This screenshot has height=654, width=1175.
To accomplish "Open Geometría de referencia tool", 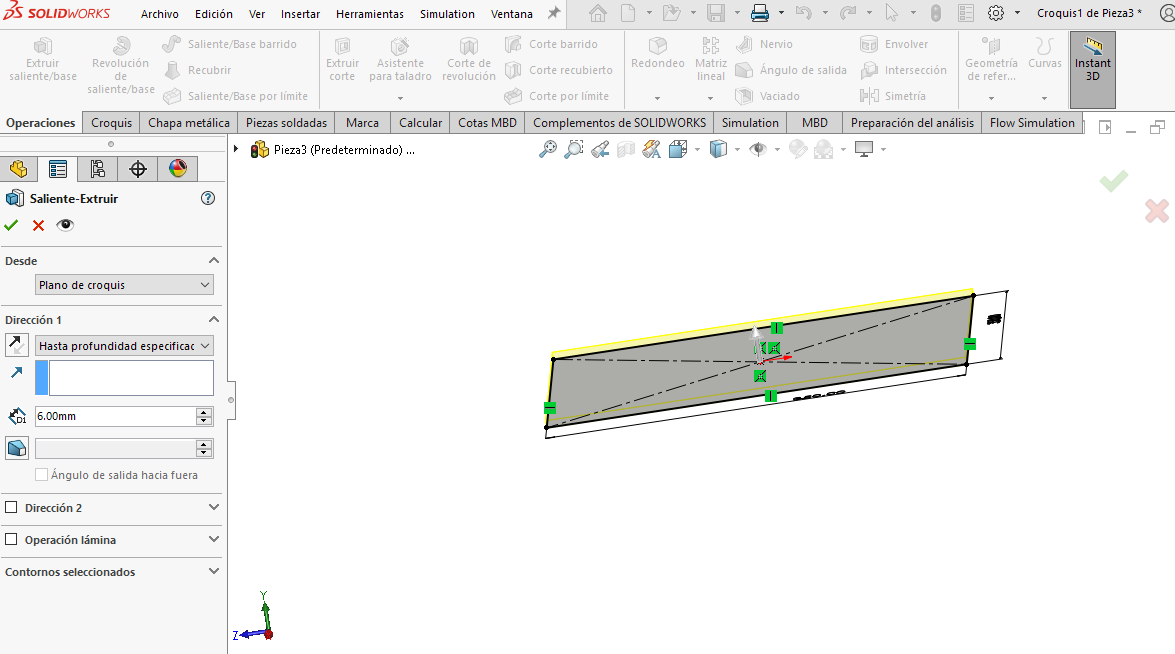I will point(991,59).
